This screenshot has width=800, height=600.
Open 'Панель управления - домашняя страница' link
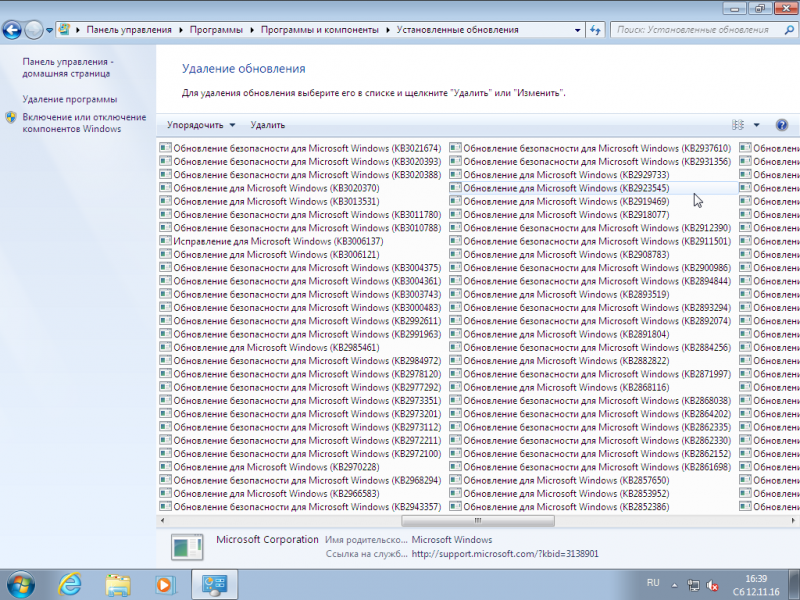point(68,67)
